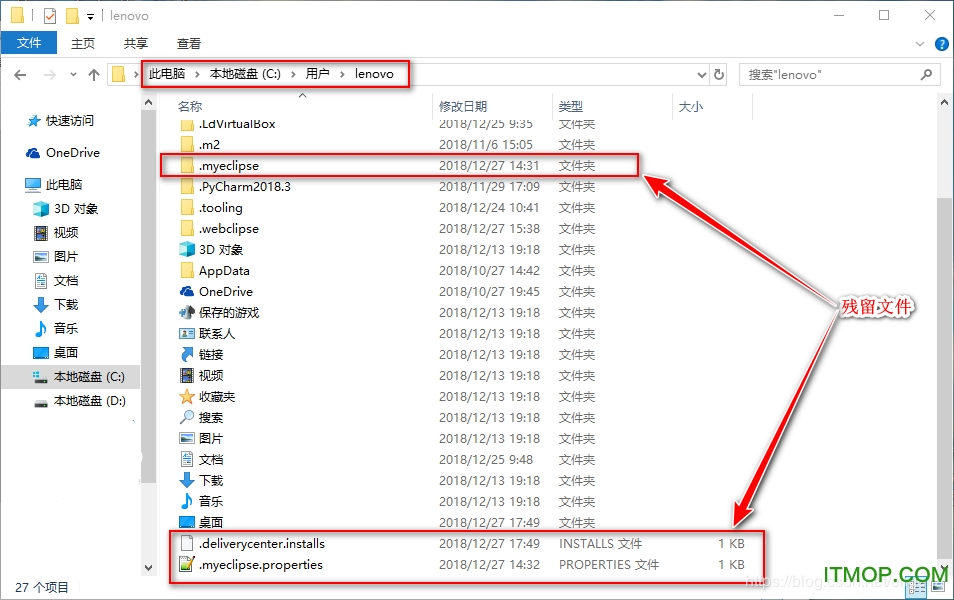Click 本地磁盘 (C:) in the address breadcrumb
Image resolution: width=954 pixels, height=600 pixels.
click(245, 74)
